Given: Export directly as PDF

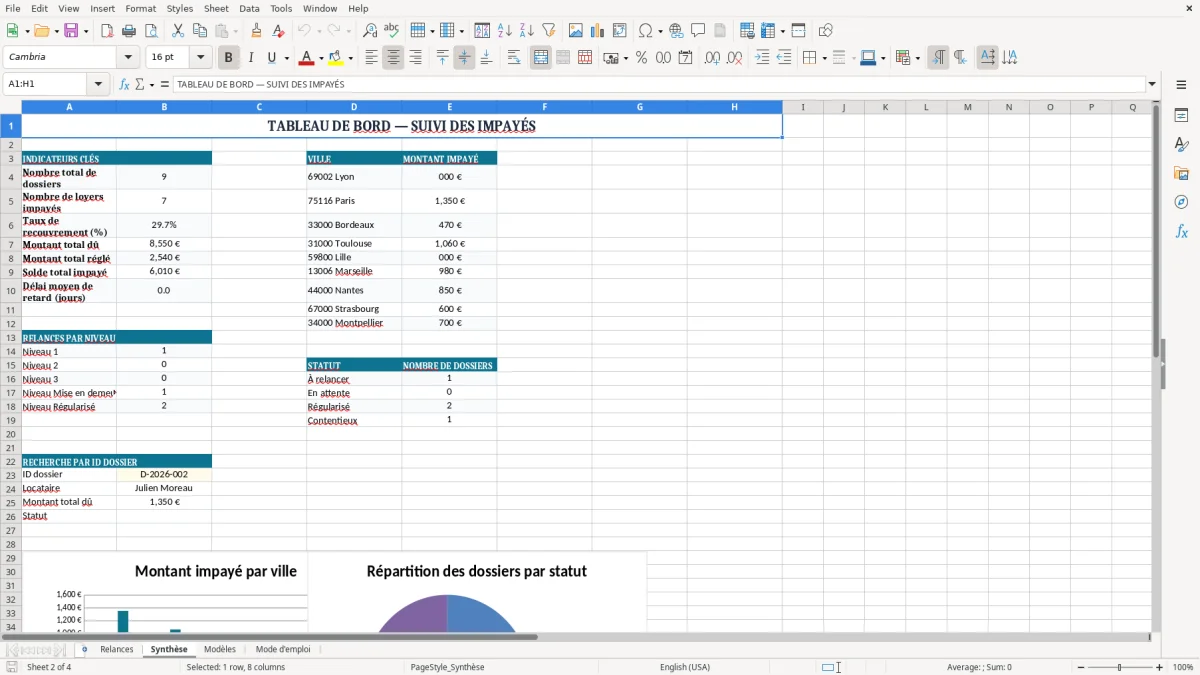Looking at the screenshot, I should click(x=107, y=30).
